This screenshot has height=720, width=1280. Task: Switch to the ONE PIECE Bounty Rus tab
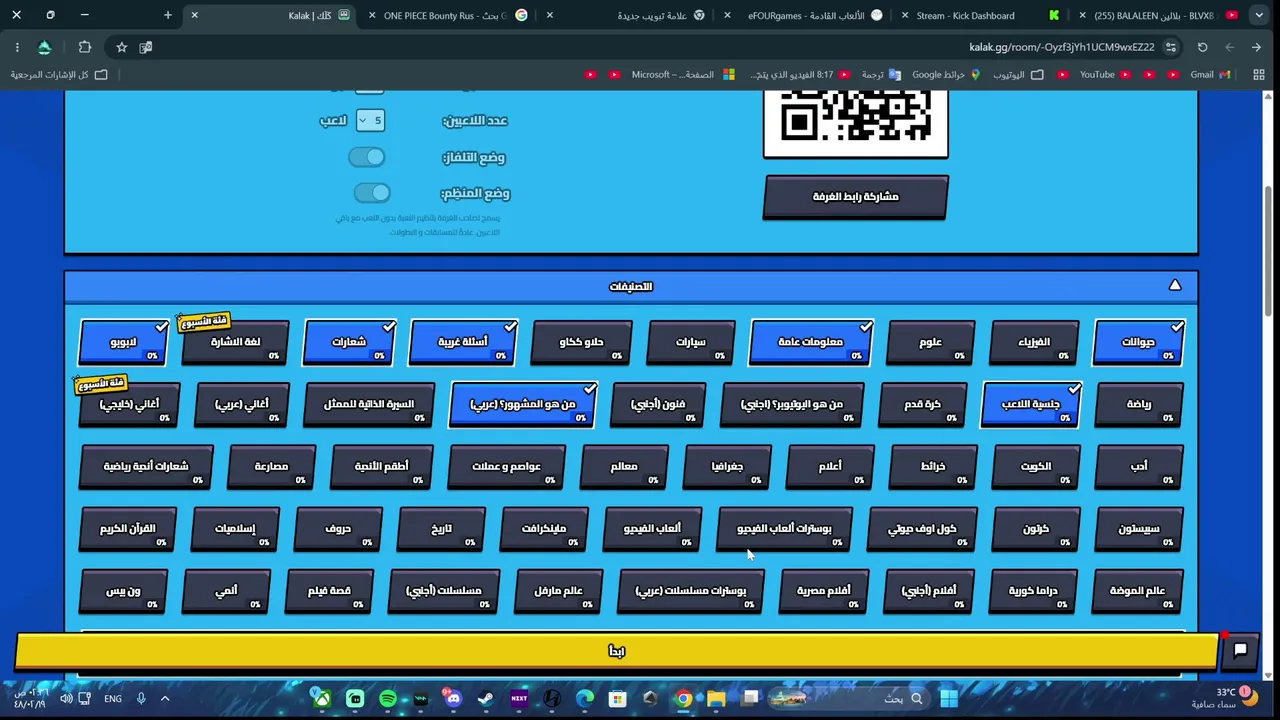pyautogui.click(x=445, y=15)
